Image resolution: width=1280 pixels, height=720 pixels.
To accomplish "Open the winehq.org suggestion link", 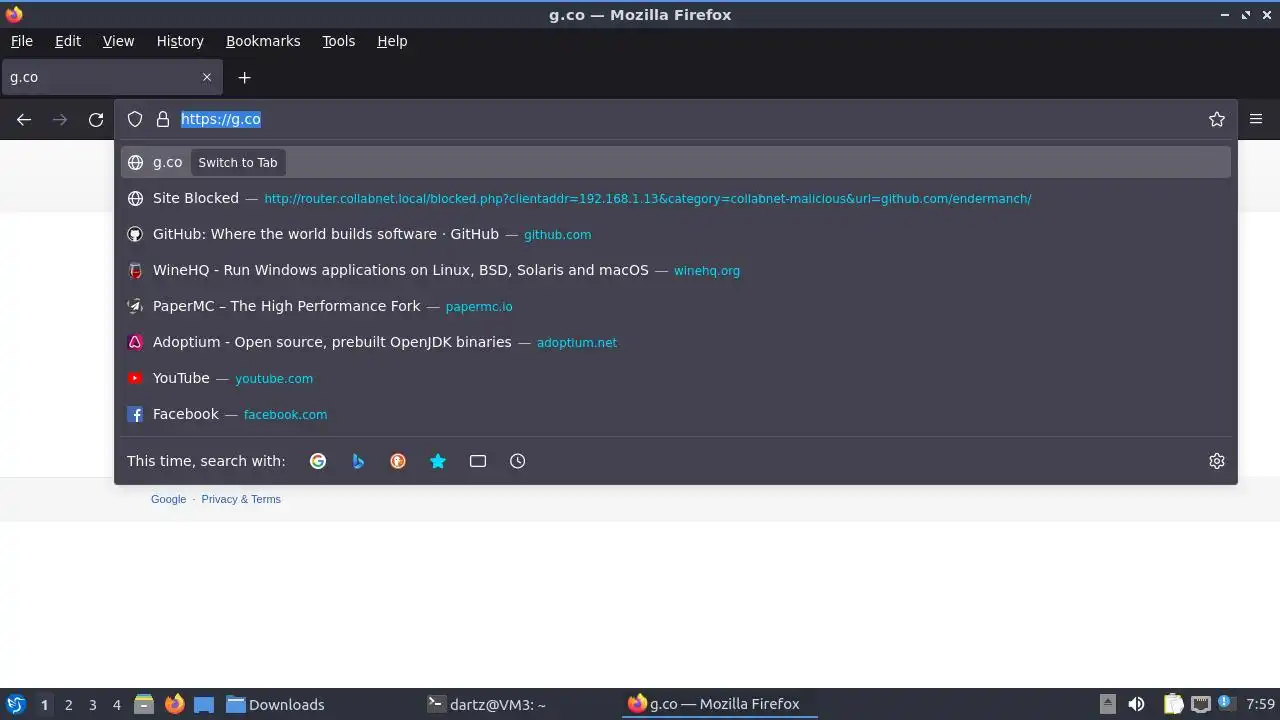I will pyautogui.click(x=707, y=271).
